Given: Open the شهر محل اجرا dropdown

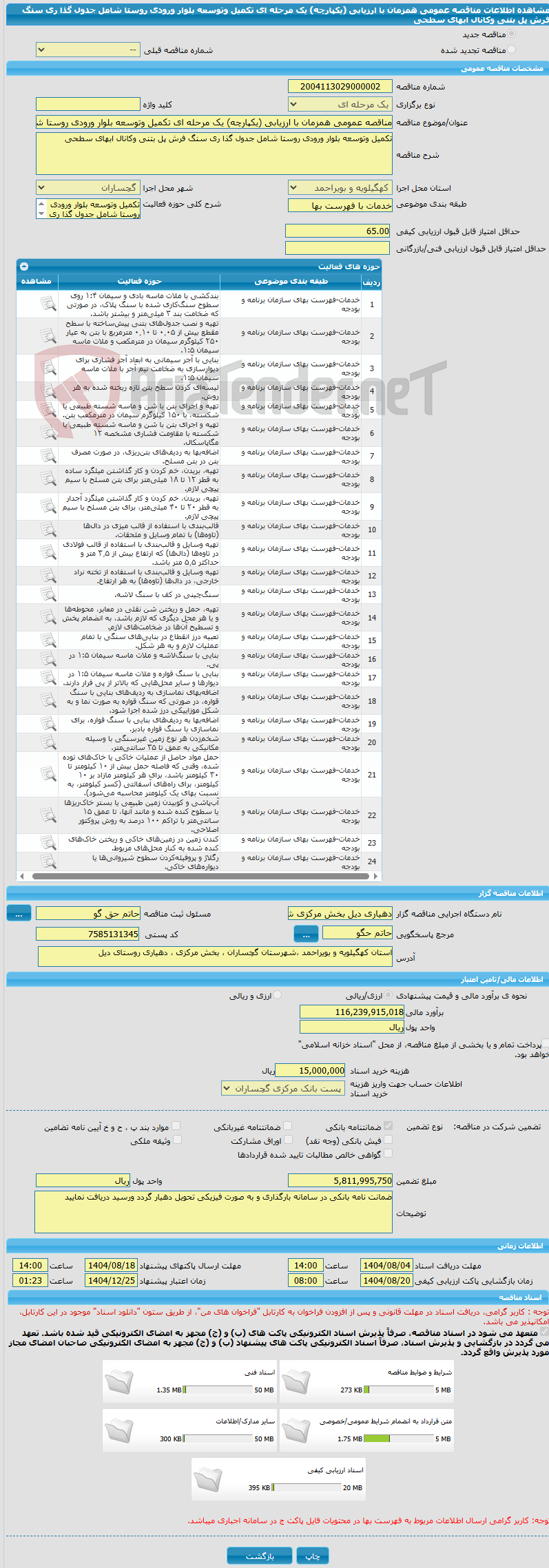Looking at the screenshot, I should (87, 187).
